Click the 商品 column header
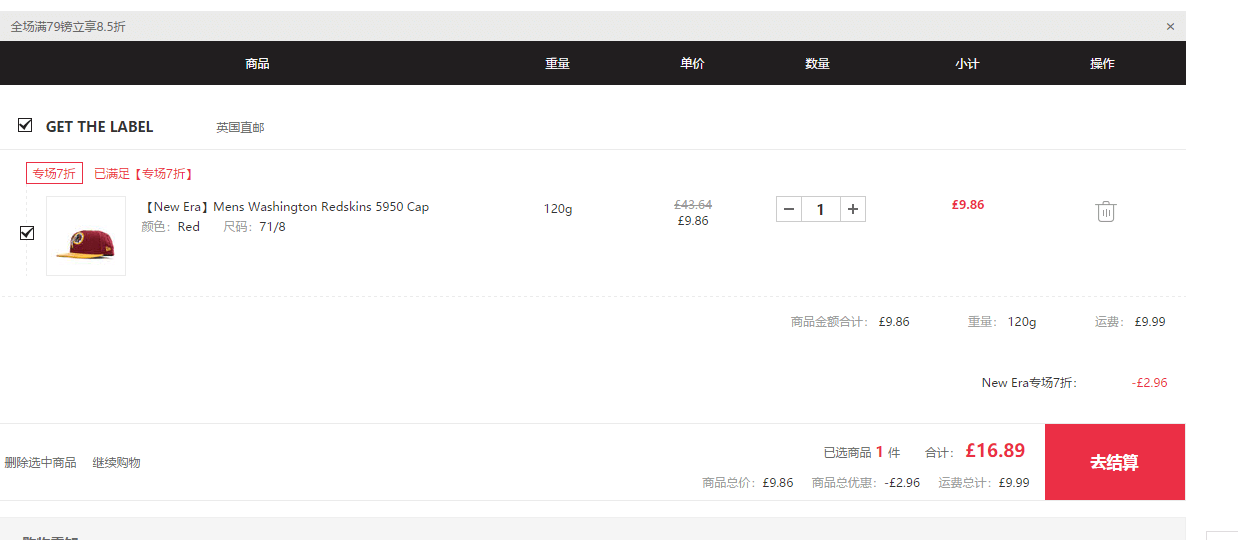The width and height of the screenshot is (1238, 540). (257, 63)
